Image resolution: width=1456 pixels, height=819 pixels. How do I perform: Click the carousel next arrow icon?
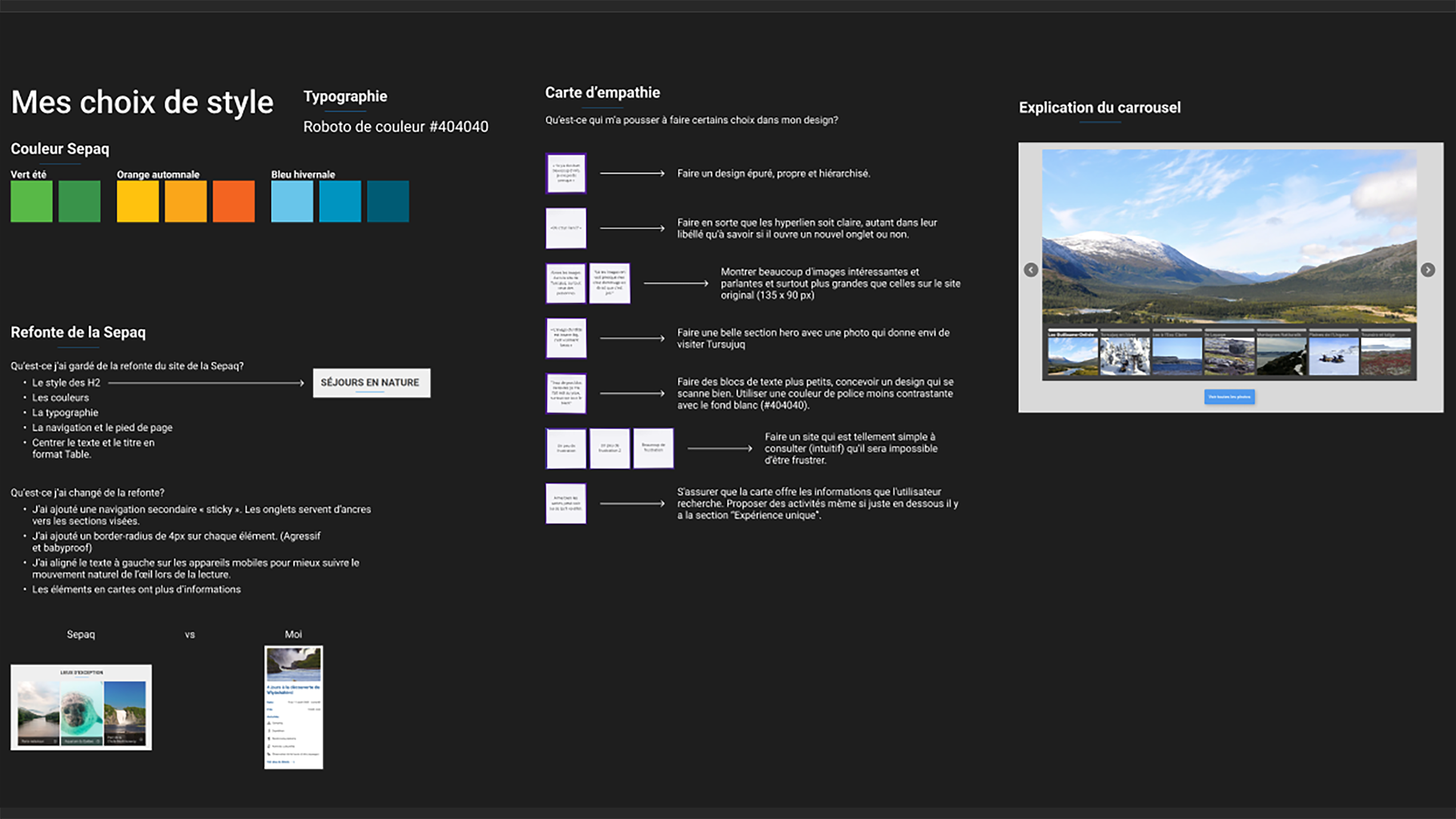tap(1427, 270)
